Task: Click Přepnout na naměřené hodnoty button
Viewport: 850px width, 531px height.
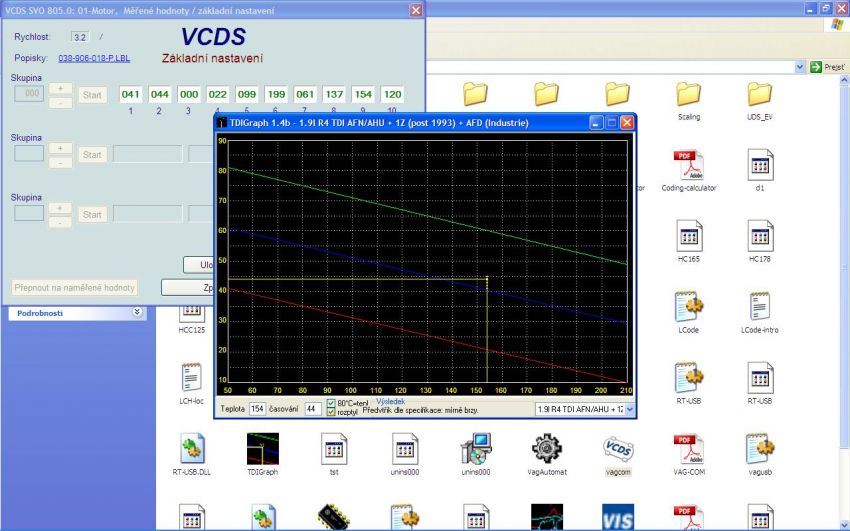Action: coord(74,288)
